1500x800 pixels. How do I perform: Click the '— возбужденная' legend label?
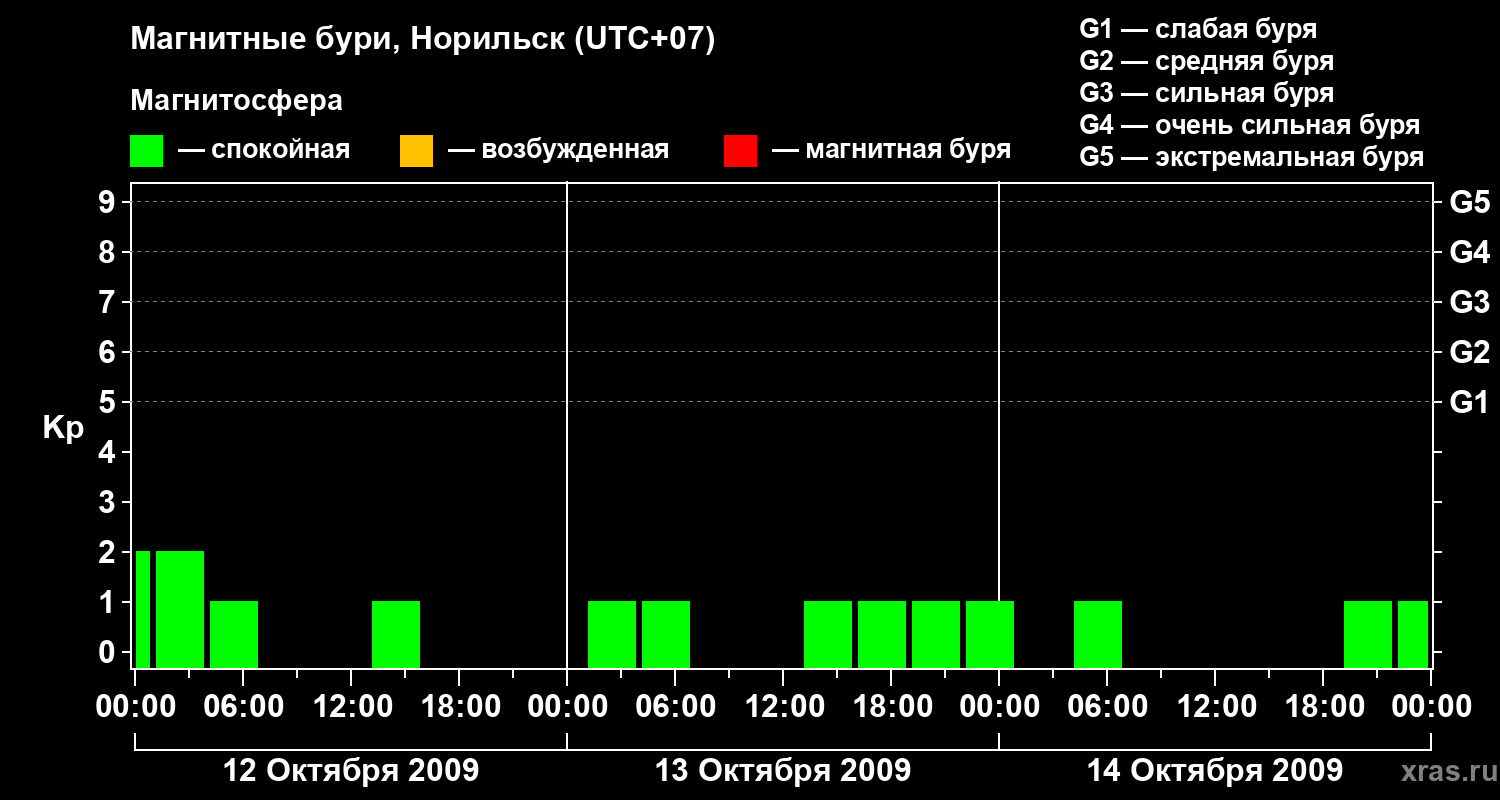(x=559, y=150)
